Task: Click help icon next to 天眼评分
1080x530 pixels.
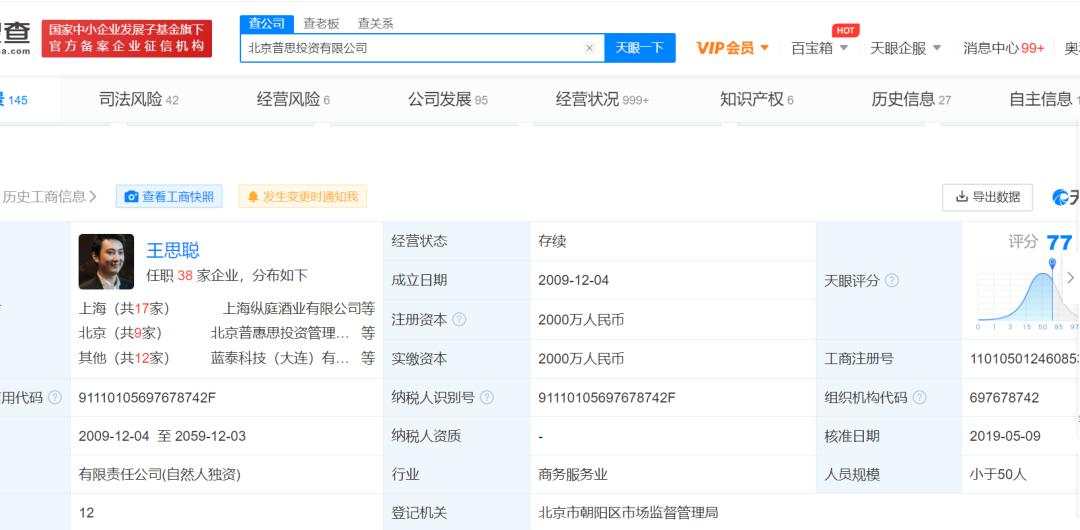Action: [891, 281]
